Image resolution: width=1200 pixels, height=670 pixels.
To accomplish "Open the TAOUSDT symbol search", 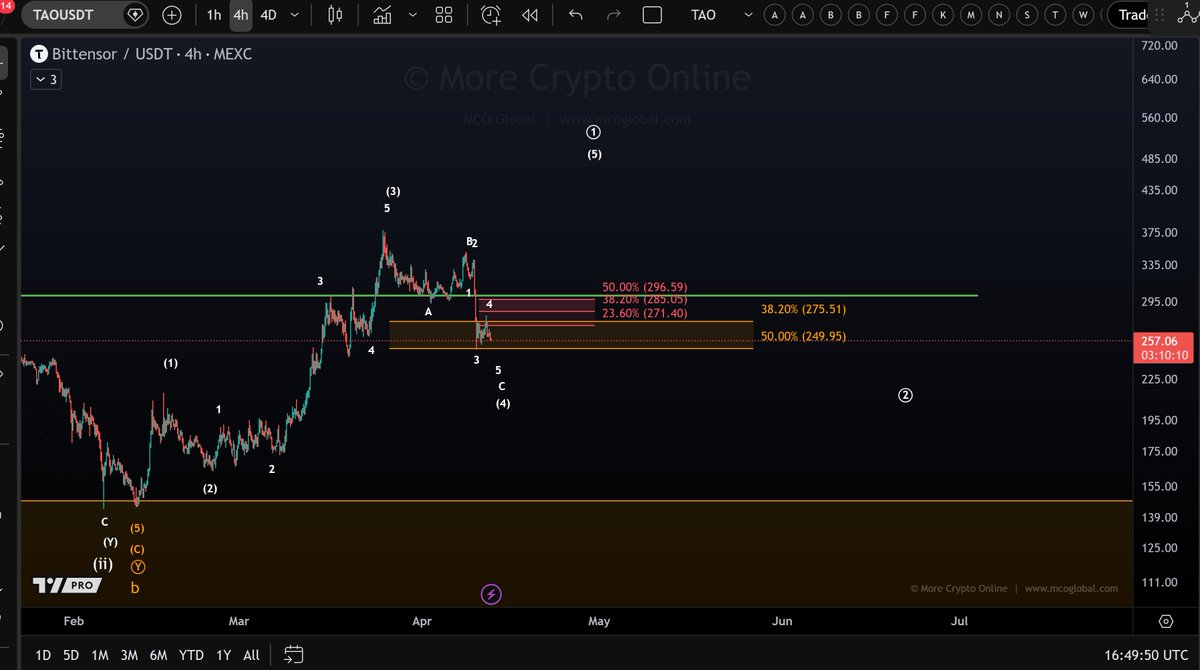I will coord(63,15).
